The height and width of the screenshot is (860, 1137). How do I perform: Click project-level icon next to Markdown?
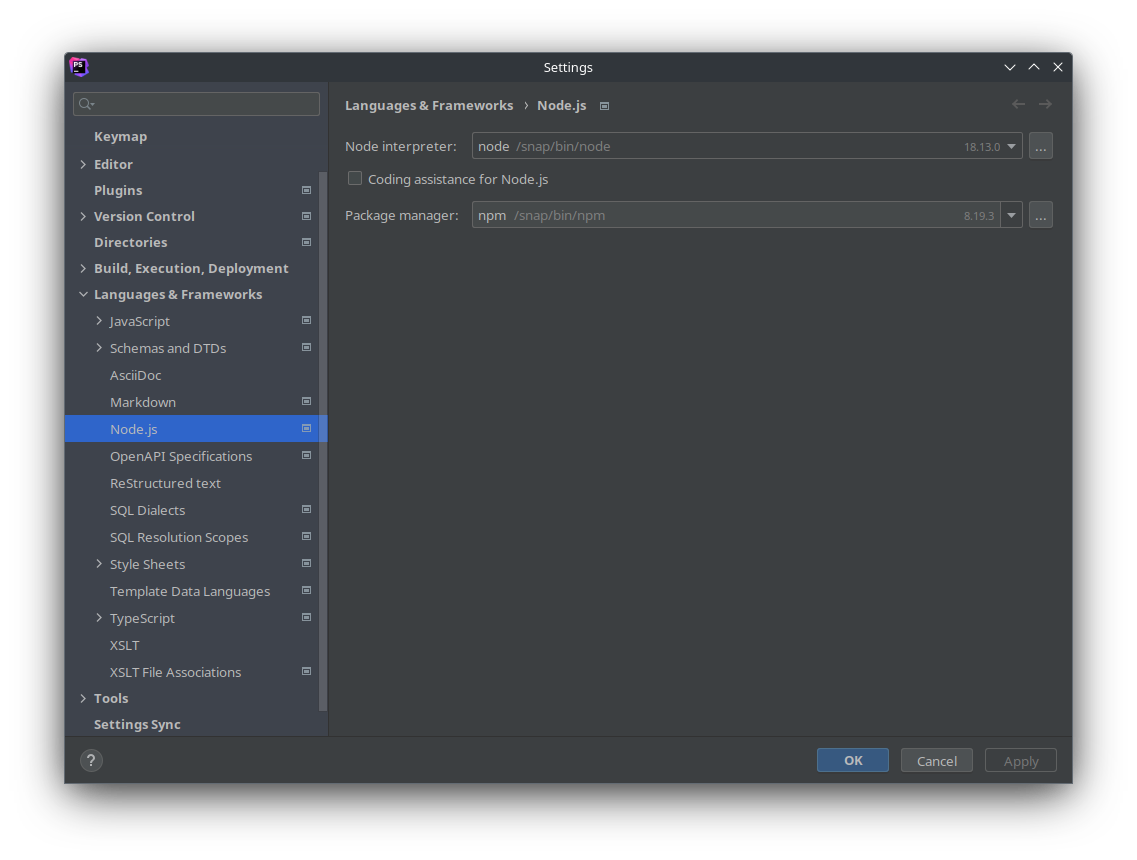306,402
